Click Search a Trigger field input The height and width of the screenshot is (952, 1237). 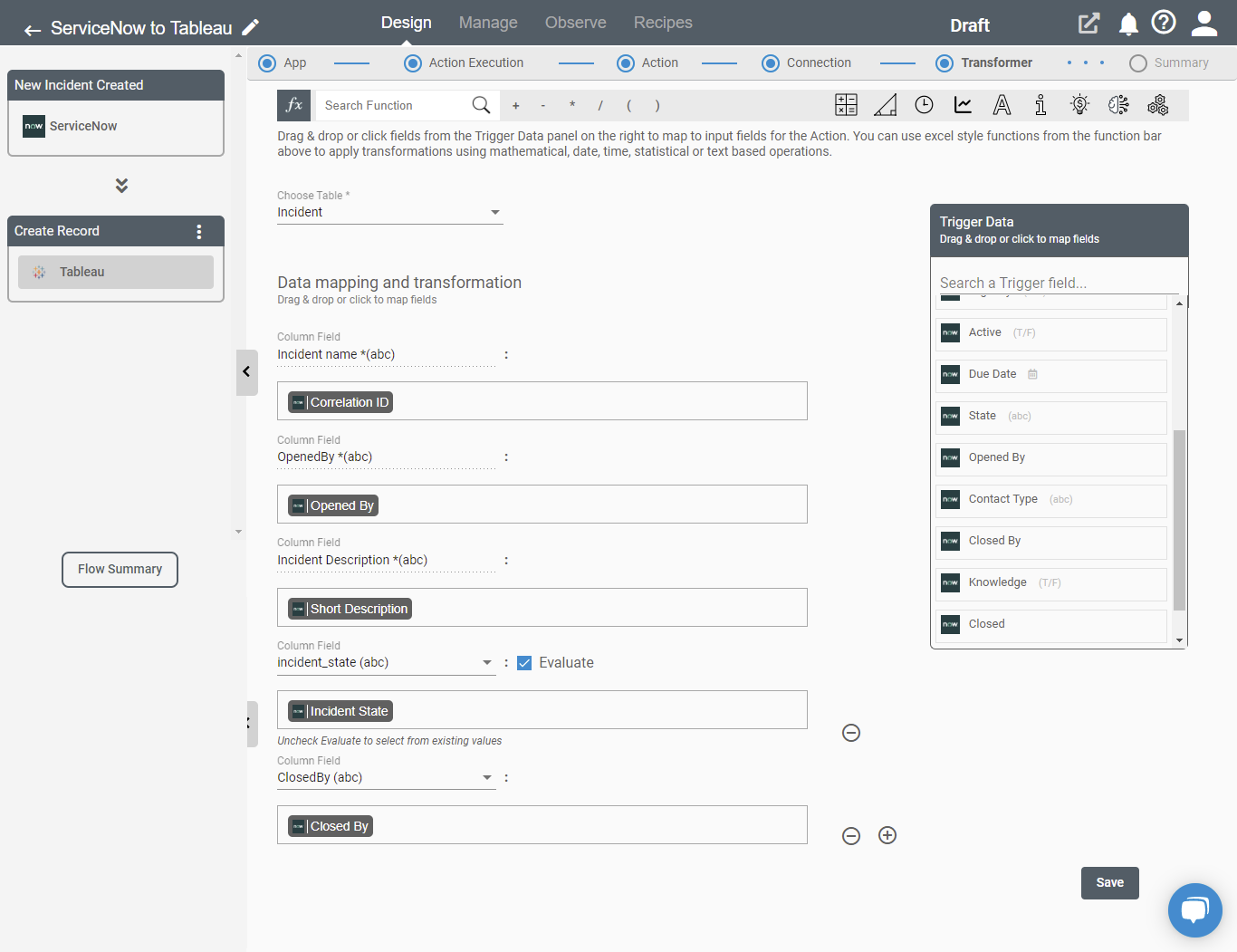coord(1058,283)
